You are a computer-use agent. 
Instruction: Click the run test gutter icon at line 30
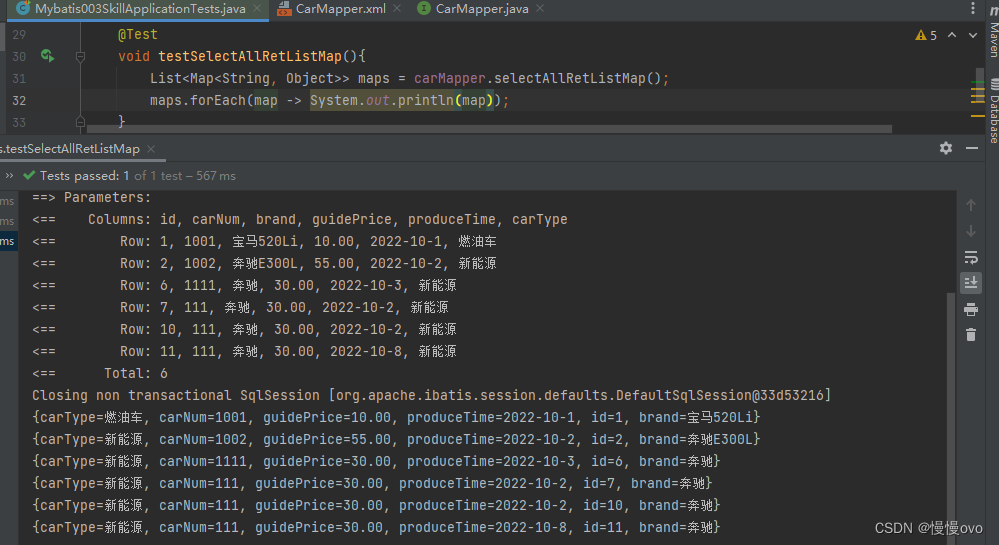(x=47, y=56)
